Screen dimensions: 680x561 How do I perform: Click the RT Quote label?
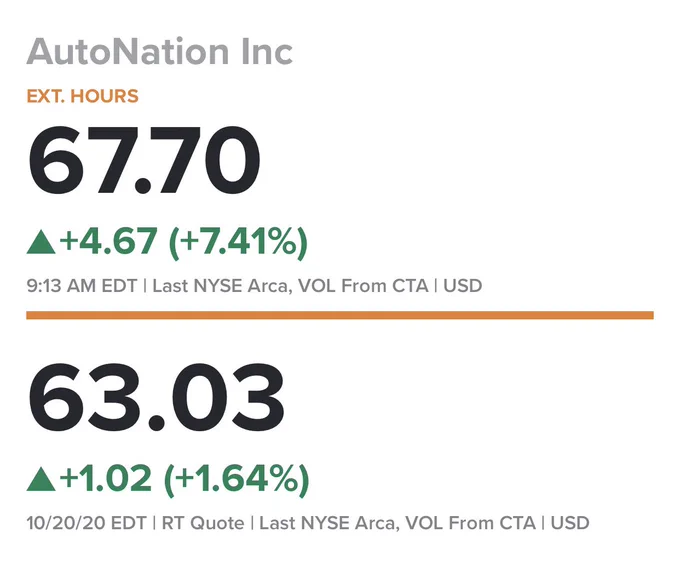pyautogui.click(x=203, y=523)
